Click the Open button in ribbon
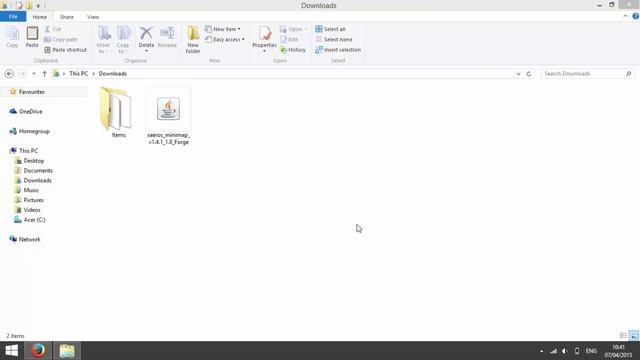This screenshot has height=360, width=640. tap(293, 29)
